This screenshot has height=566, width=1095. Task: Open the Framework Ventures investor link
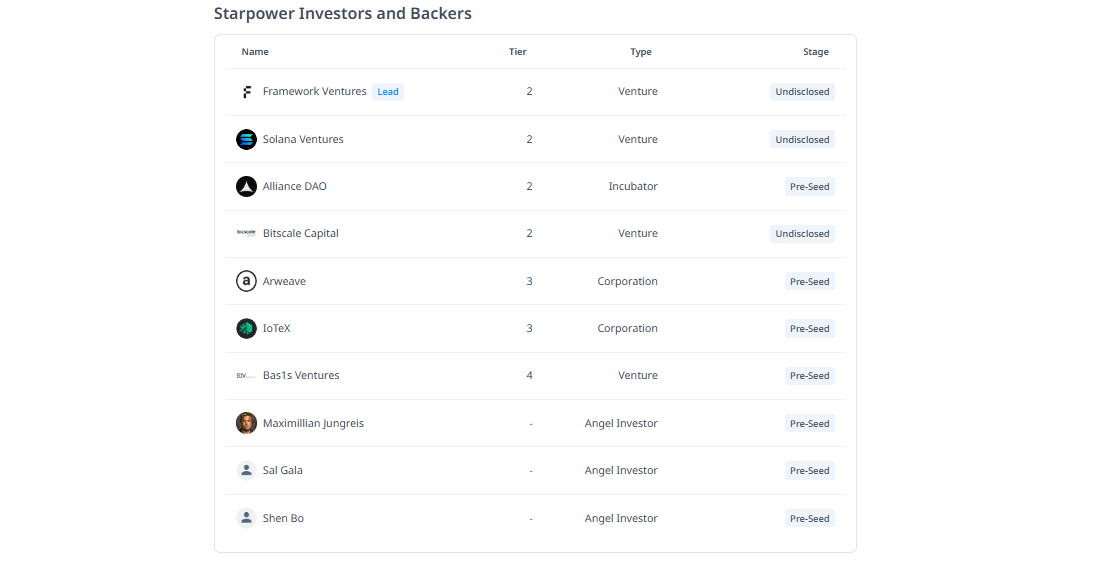[314, 92]
